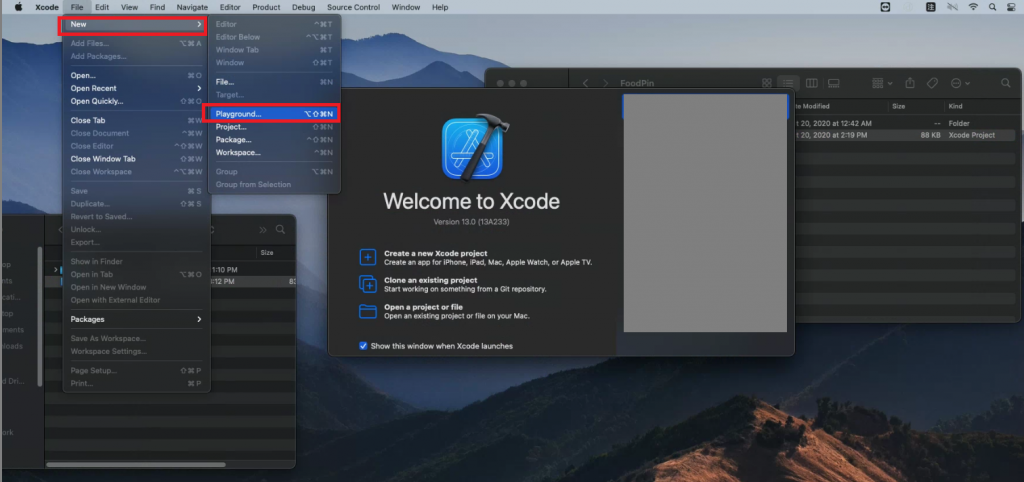Open the action ellipsis dropdown in FoodPin window
This screenshot has height=482, width=1024.
961,84
